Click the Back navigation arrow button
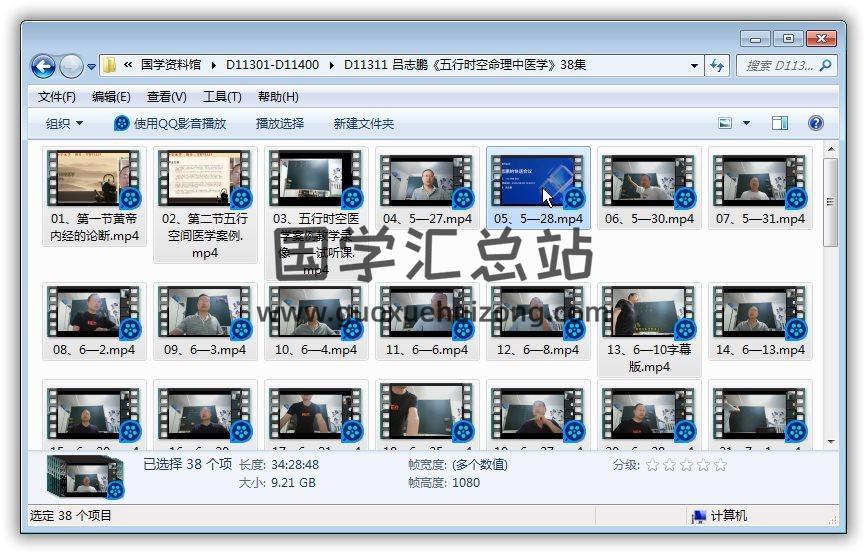Screen dimensions: 867x554 click(43, 67)
